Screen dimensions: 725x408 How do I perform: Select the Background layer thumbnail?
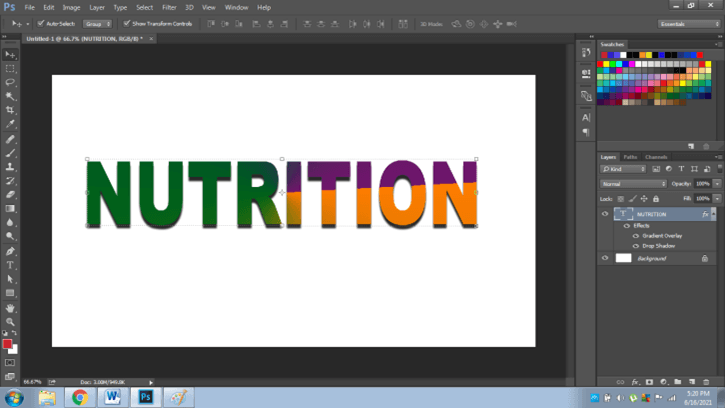pyautogui.click(x=623, y=258)
